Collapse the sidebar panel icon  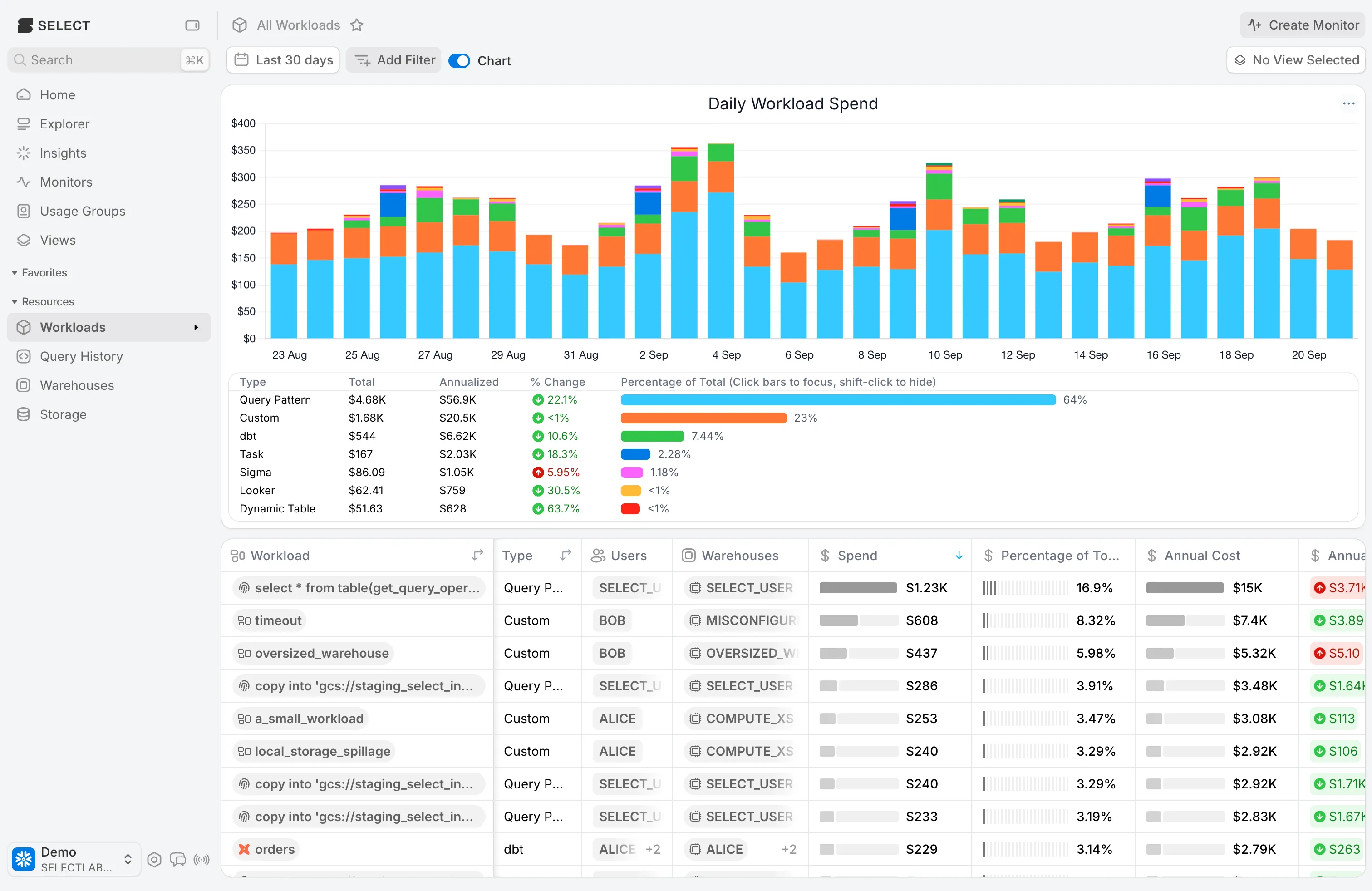192,25
